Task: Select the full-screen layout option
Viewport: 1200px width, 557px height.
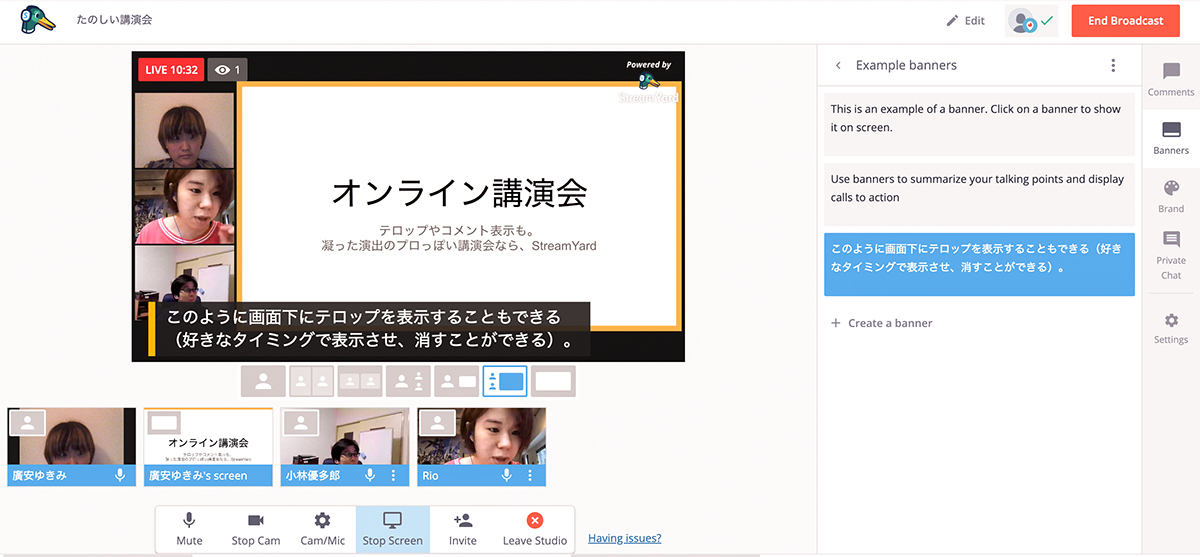Action: click(553, 381)
